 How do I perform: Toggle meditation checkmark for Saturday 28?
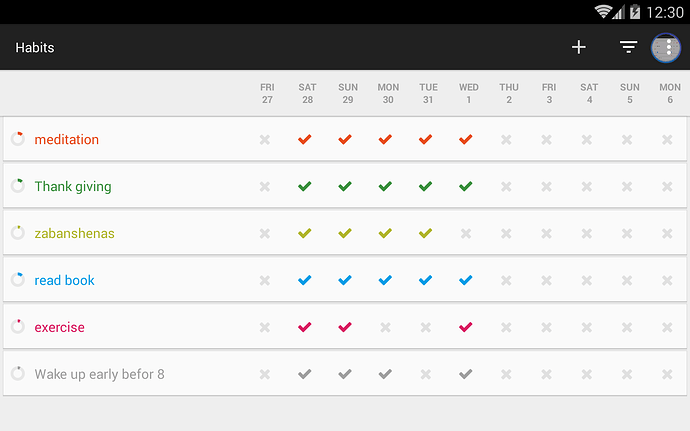[x=305, y=140]
